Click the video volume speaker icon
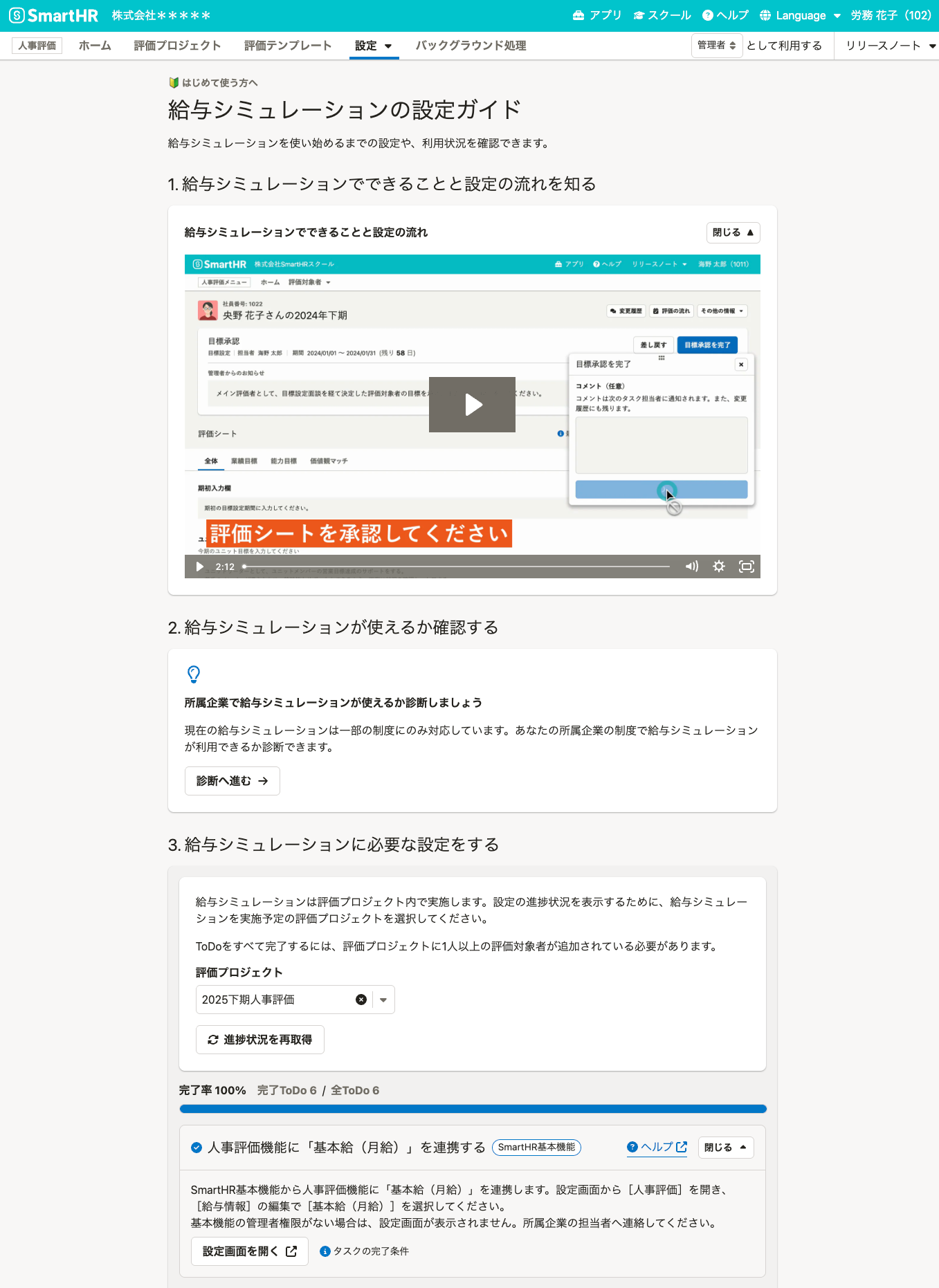 pyautogui.click(x=691, y=567)
